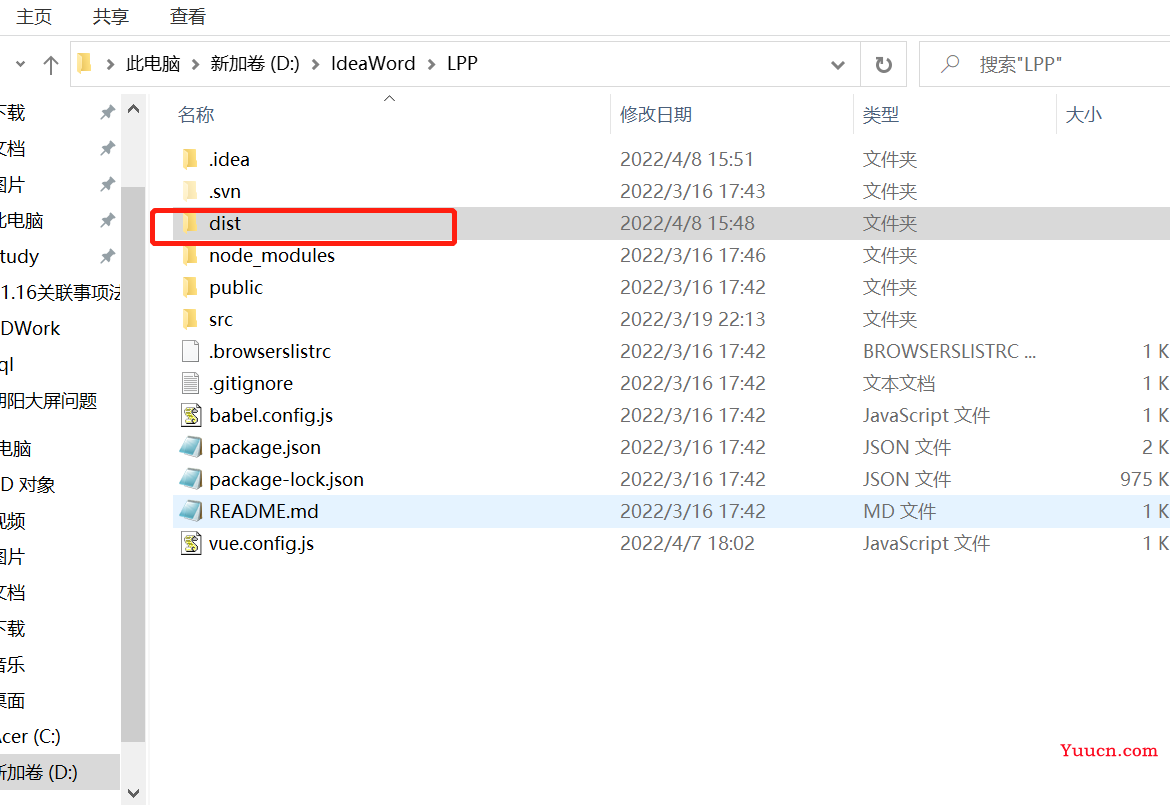Sort by 修改日期 column header

656,114
